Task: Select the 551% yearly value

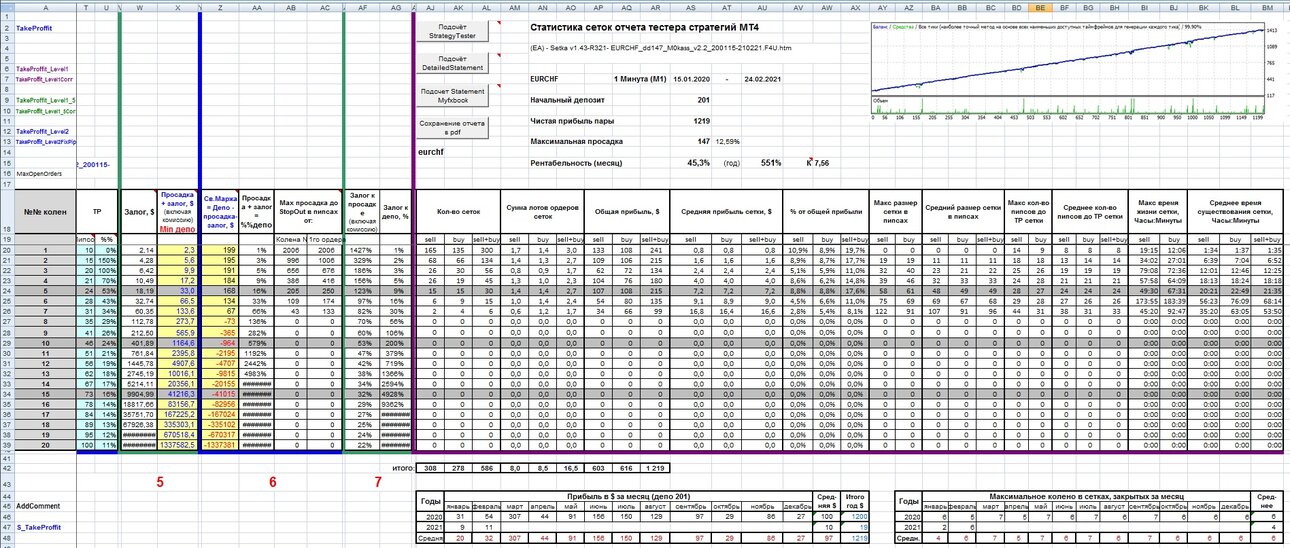Action: point(771,162)
